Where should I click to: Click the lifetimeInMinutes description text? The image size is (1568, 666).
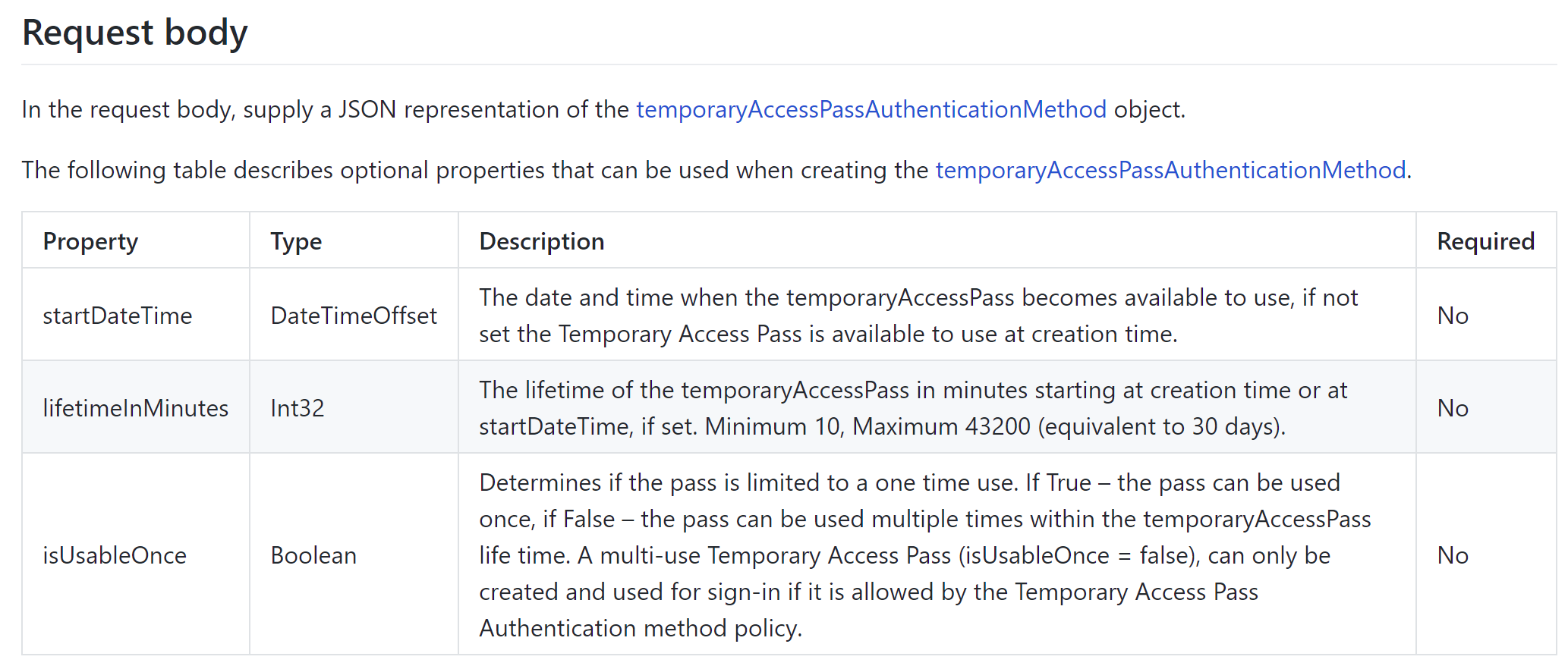(913, 408)
